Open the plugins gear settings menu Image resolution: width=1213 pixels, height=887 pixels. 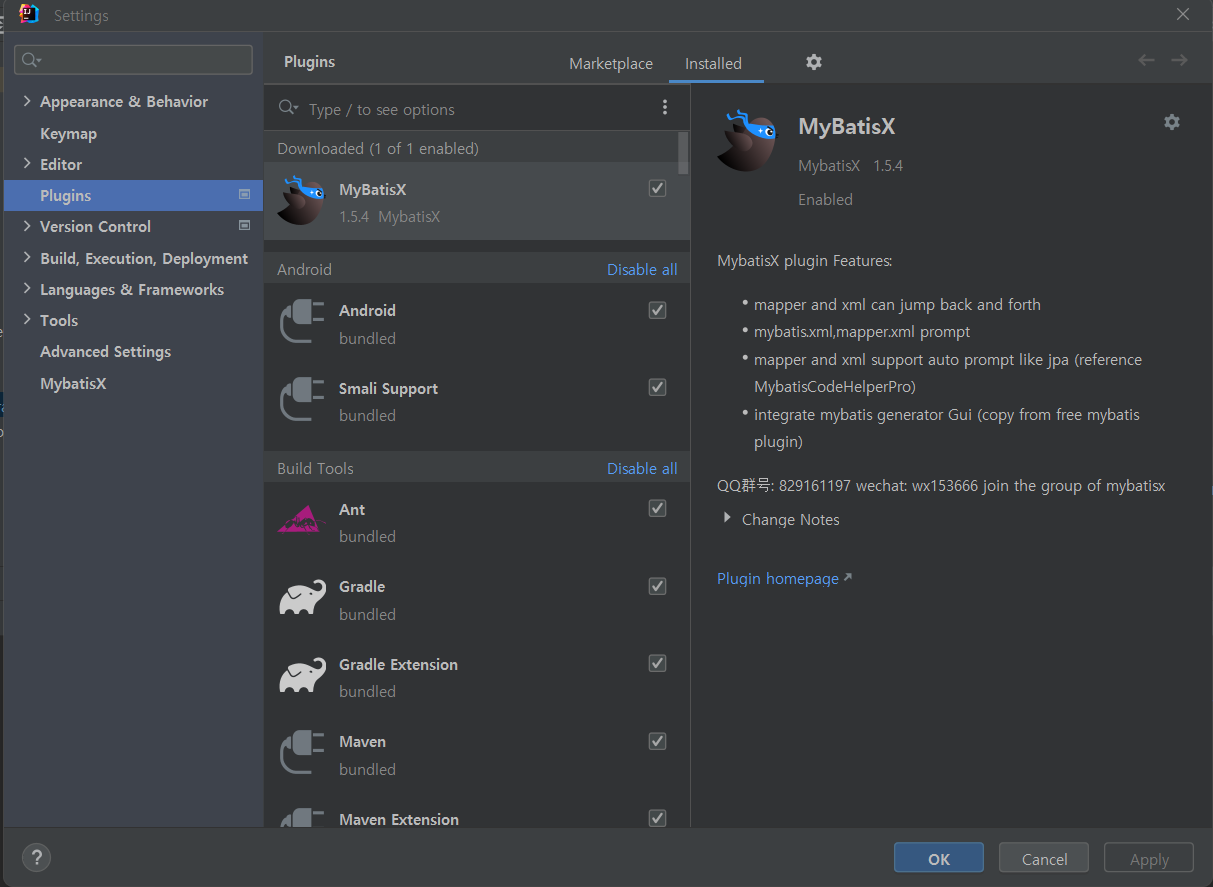[x=814, y=62]
